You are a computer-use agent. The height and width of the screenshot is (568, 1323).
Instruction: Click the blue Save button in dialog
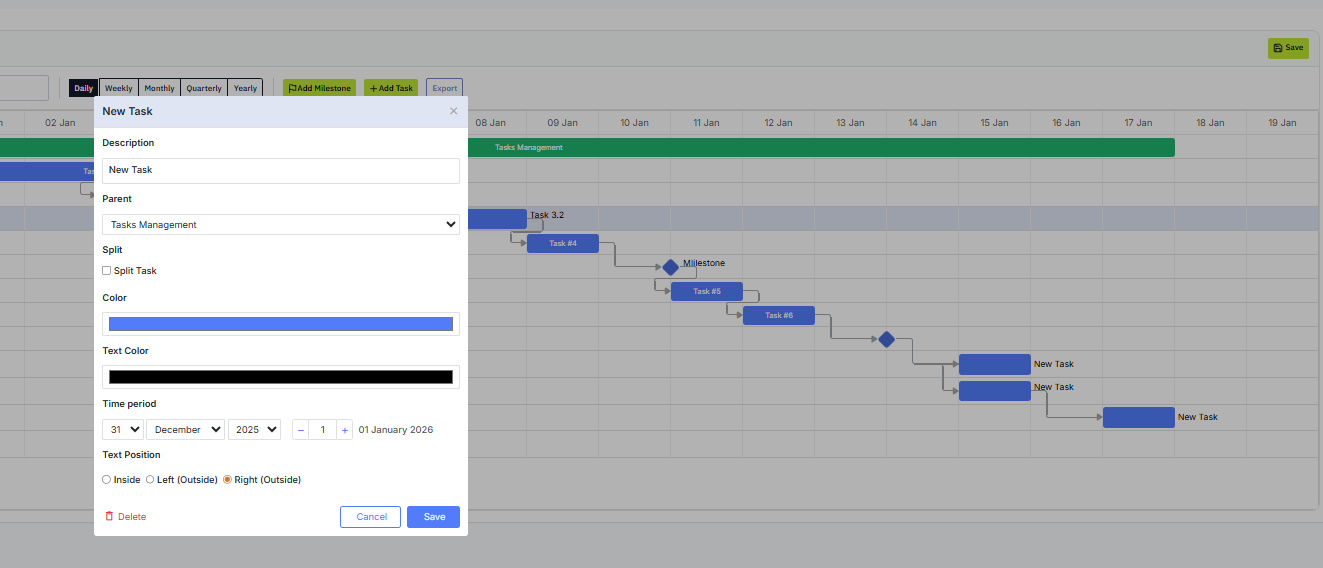(434, 517)
